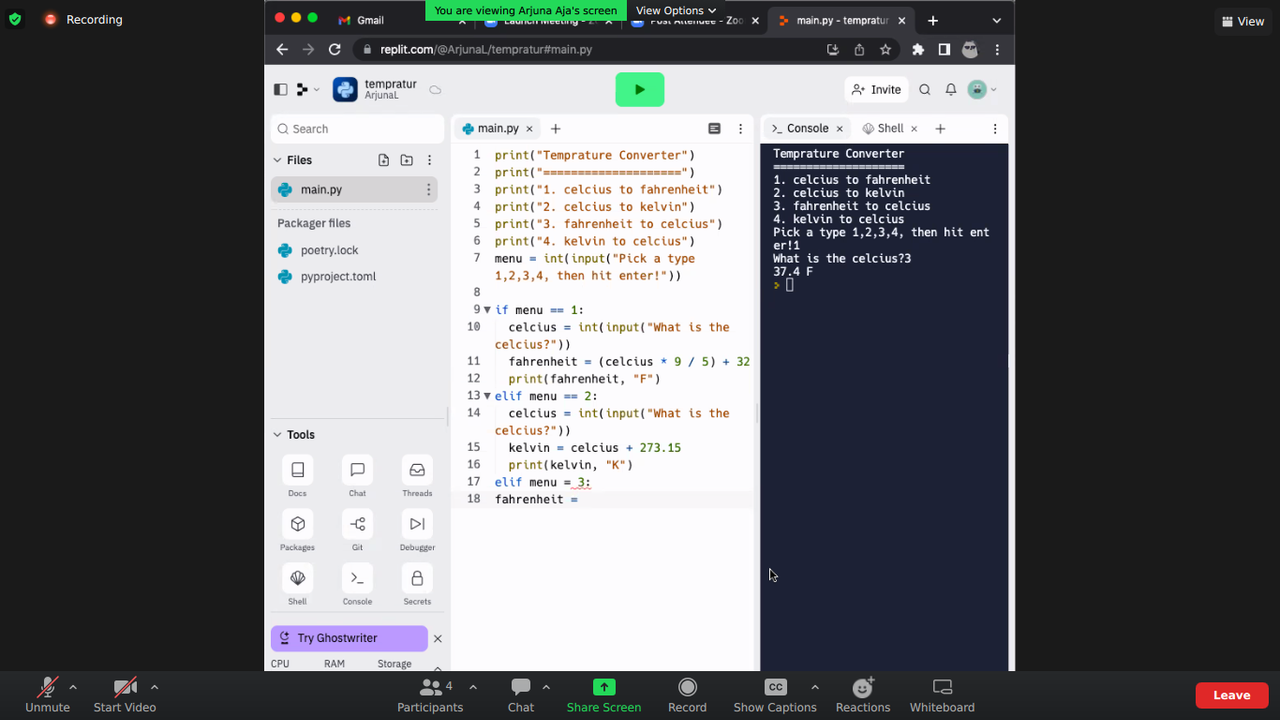1280x720 pixels.
Task: Click the Search files field
Action: click(357, 129)
